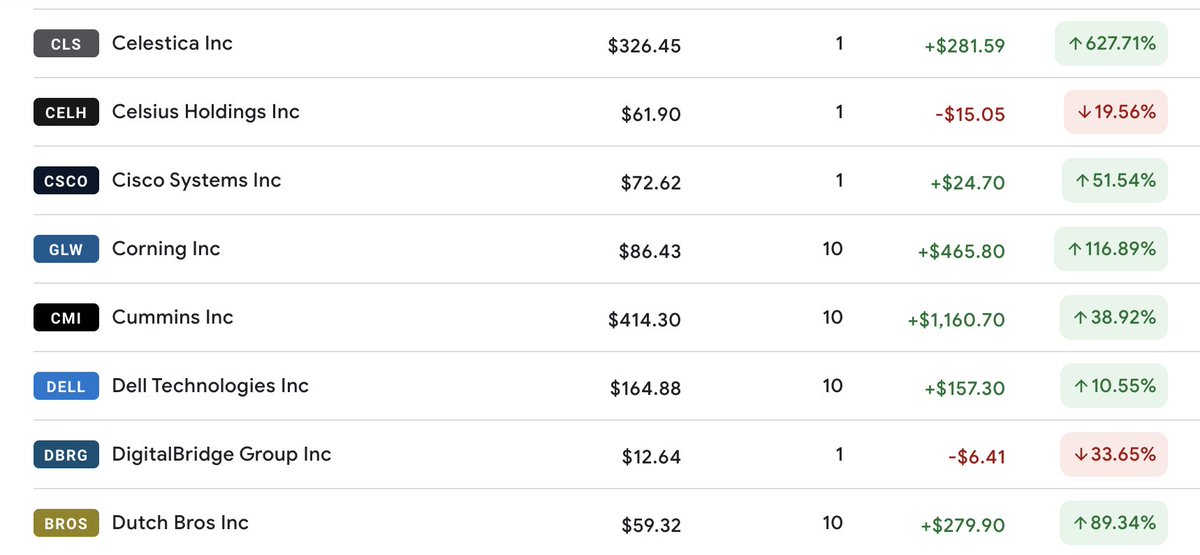Open the DBRG ticker badge
Viewport: 1200px width, 555px height.
[x=66, y=455]
